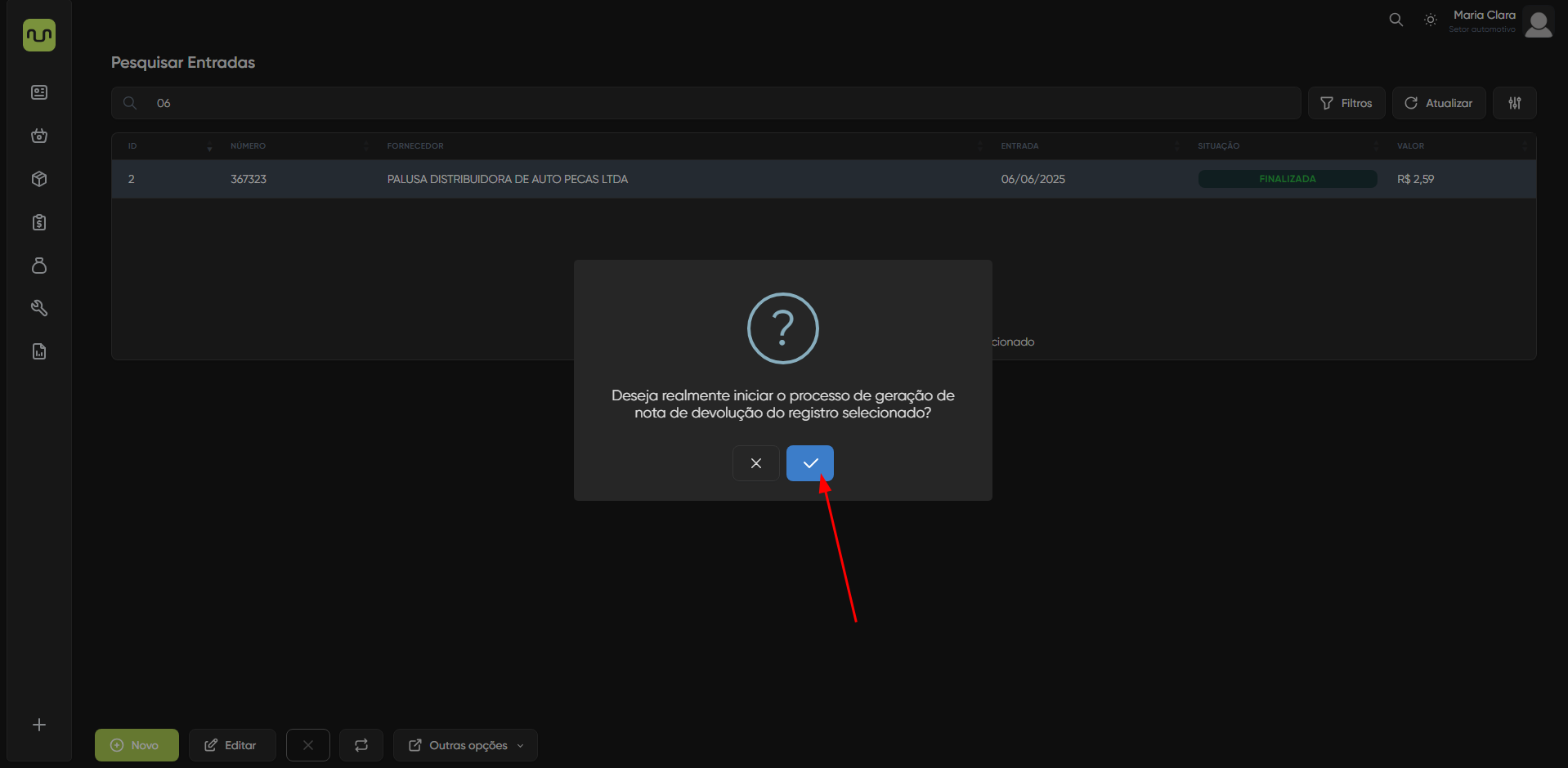This screenshot has width=1568, height=768.
Task: Open the money bag sidebar icon
Action: pos(39,266)
